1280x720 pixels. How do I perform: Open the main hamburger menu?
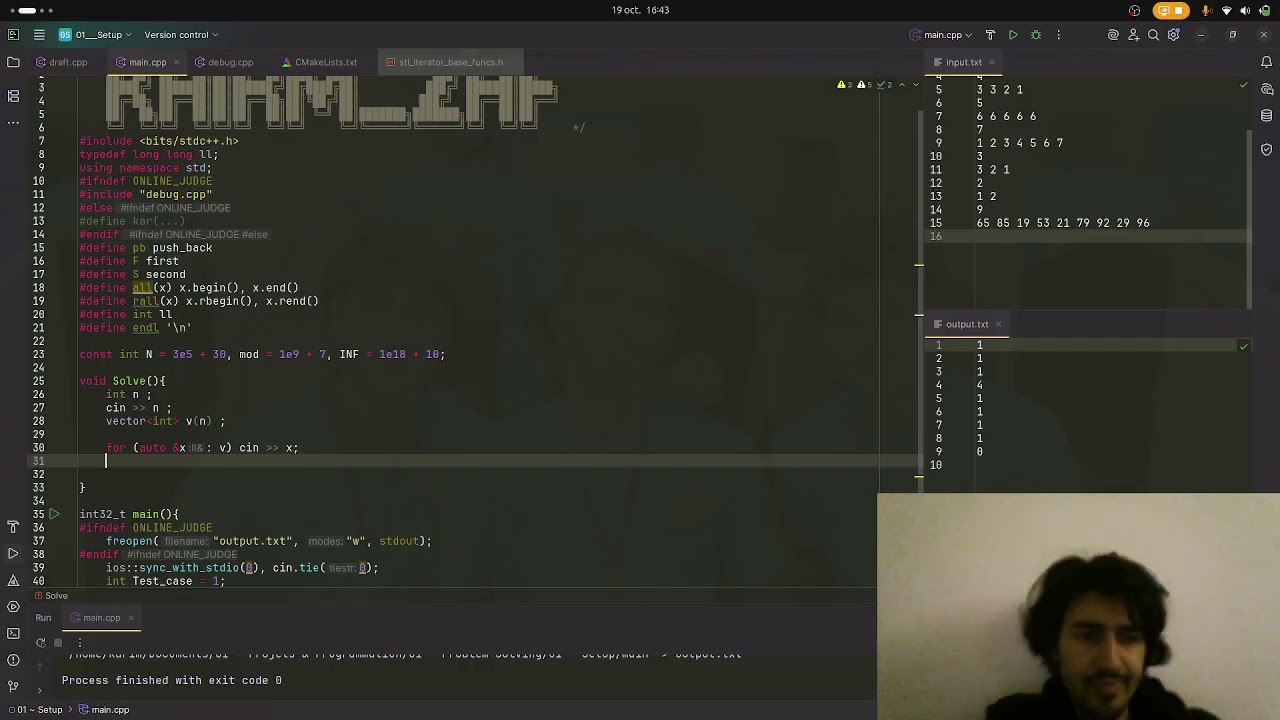(39, 35)
